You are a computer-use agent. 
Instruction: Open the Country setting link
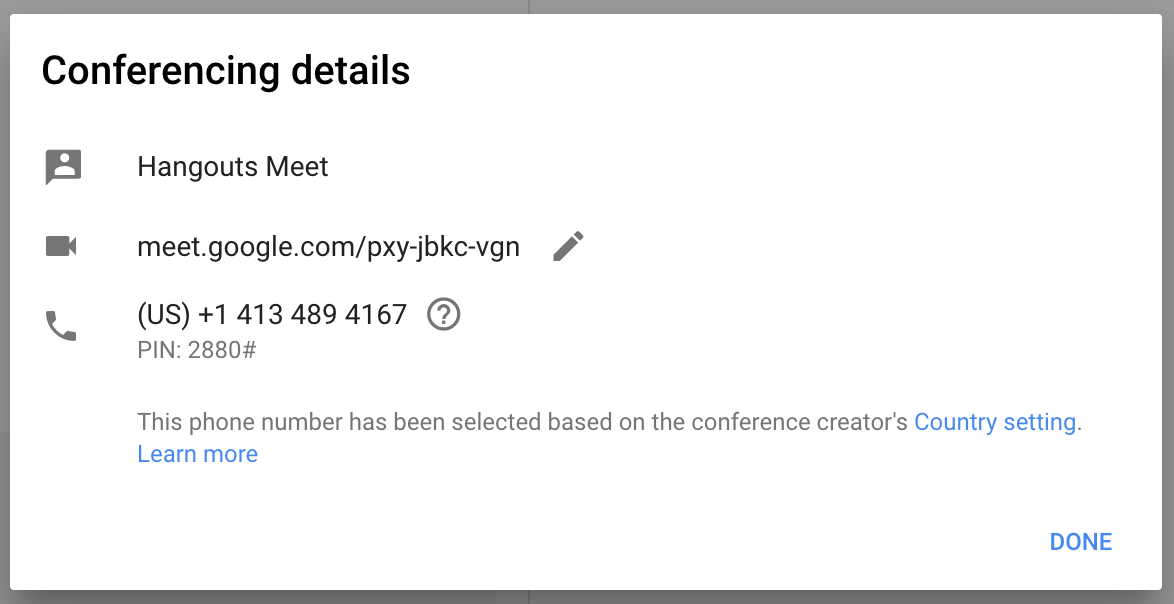coord(995,422)
